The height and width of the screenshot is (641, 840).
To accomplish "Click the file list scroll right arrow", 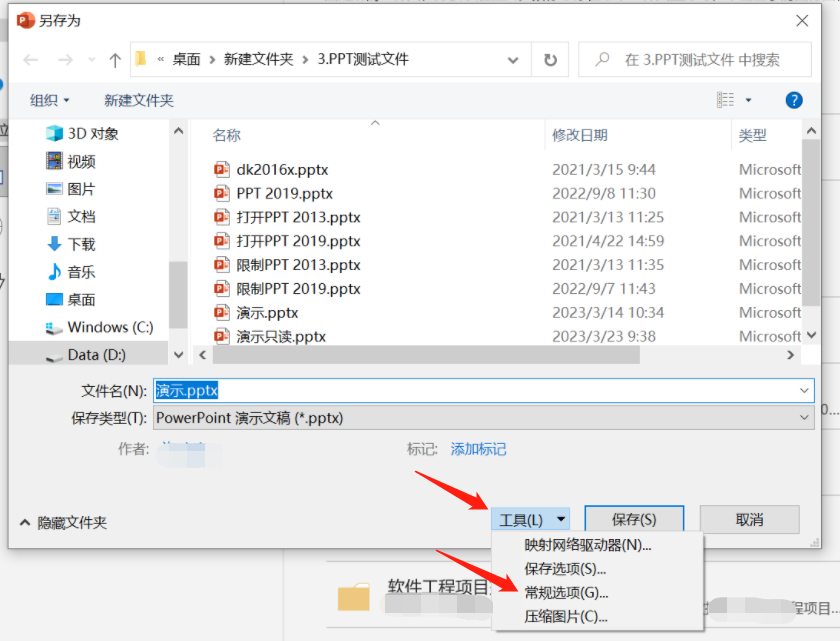I will [x=790, y=355].
